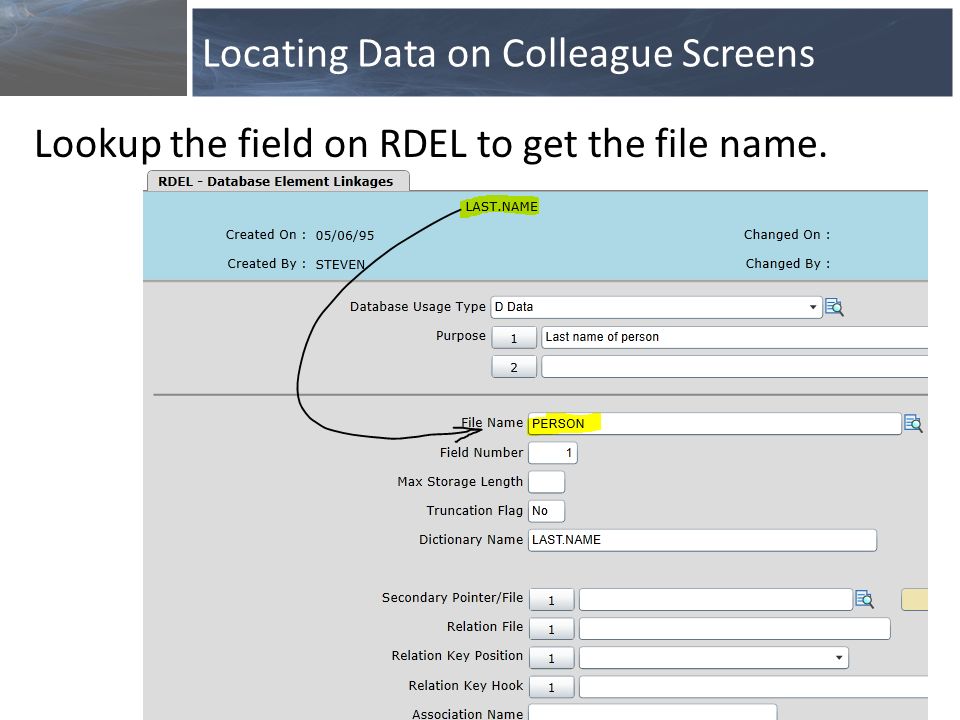The image size is (960, 720).
Task: Focus the File Name field containing PERSON
Action: [x=714, y=424]
